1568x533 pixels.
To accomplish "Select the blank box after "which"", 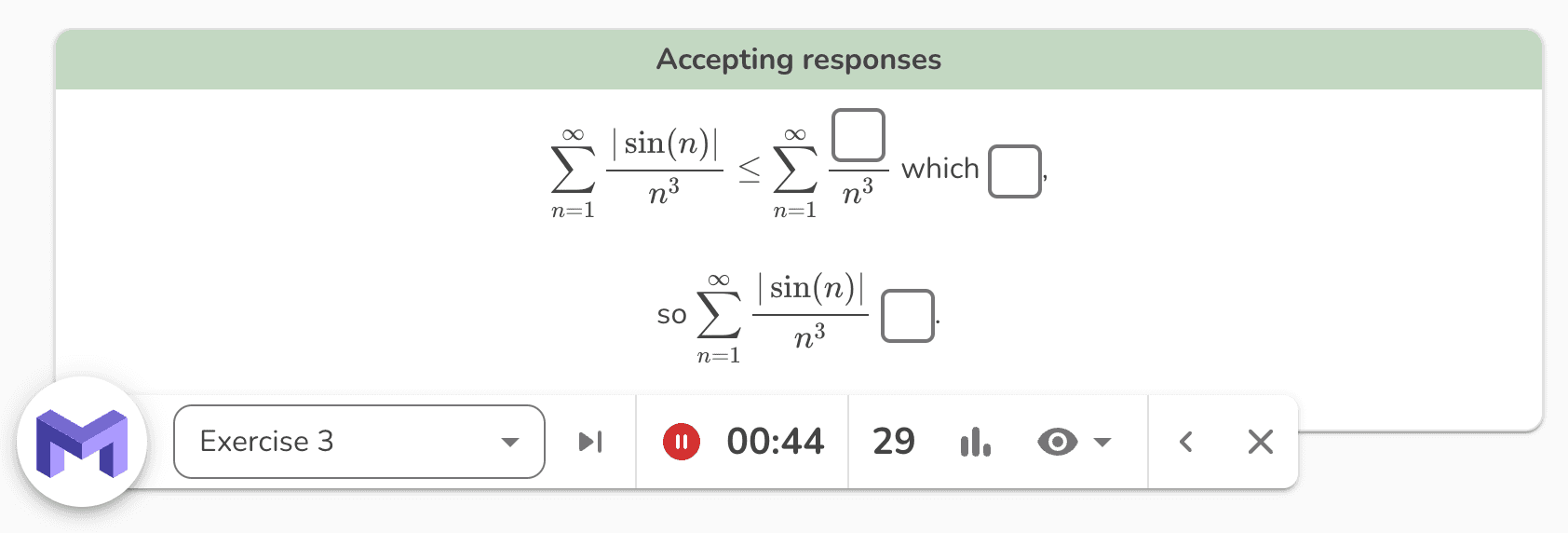I will click(1014, 171).
